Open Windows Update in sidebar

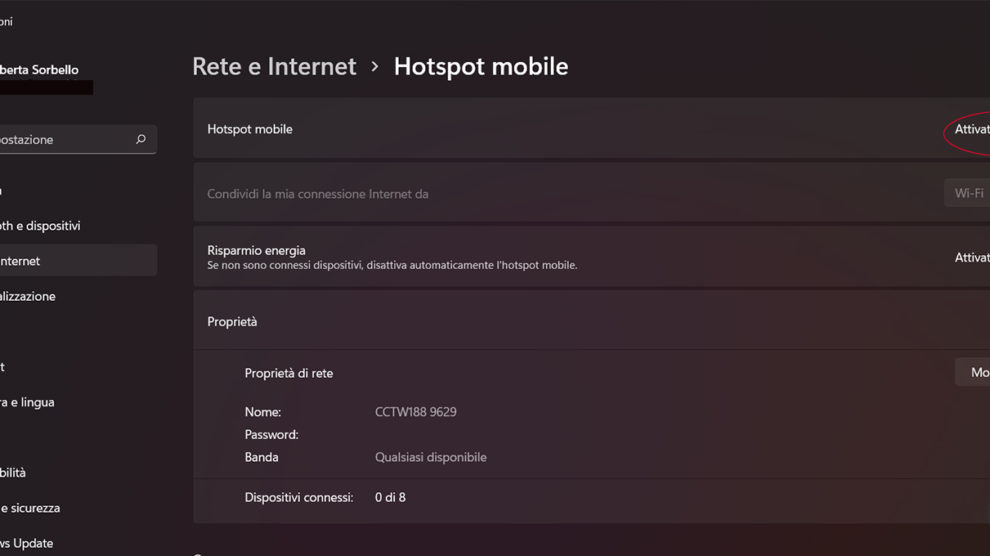[x=28, y=543]
